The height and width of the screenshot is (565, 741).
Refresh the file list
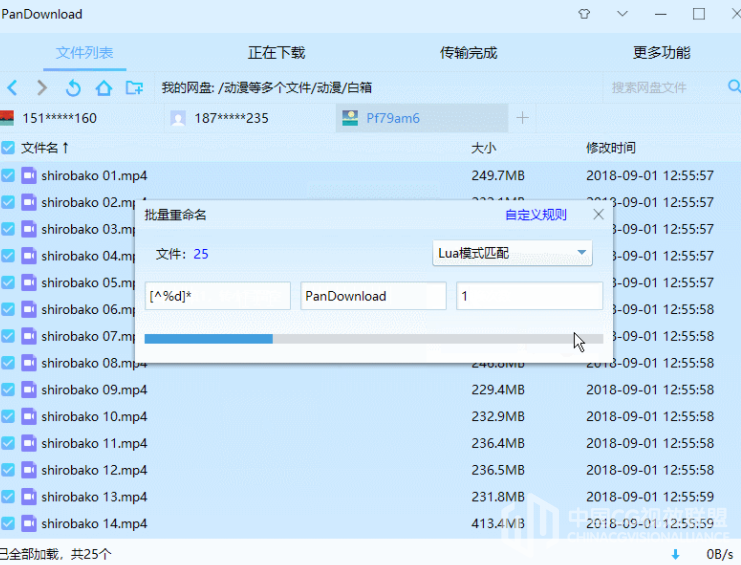[73, 87]
